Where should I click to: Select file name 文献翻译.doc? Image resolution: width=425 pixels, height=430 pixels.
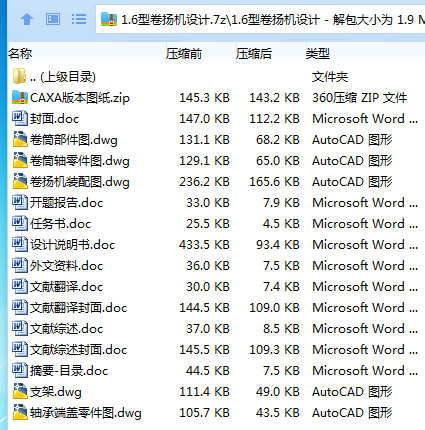pos(66,287)
